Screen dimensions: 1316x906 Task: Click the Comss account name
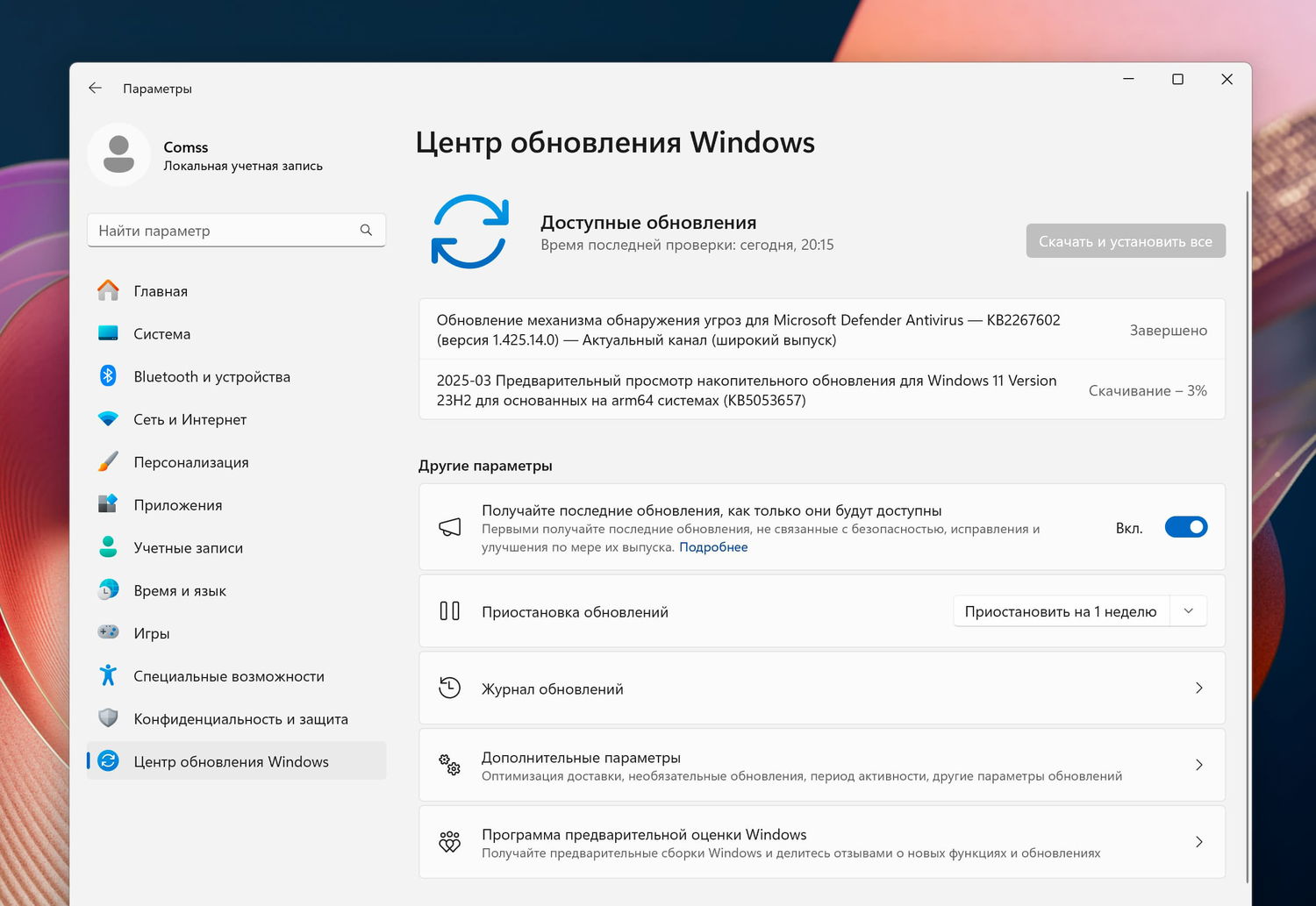click(x=186, y=147)
